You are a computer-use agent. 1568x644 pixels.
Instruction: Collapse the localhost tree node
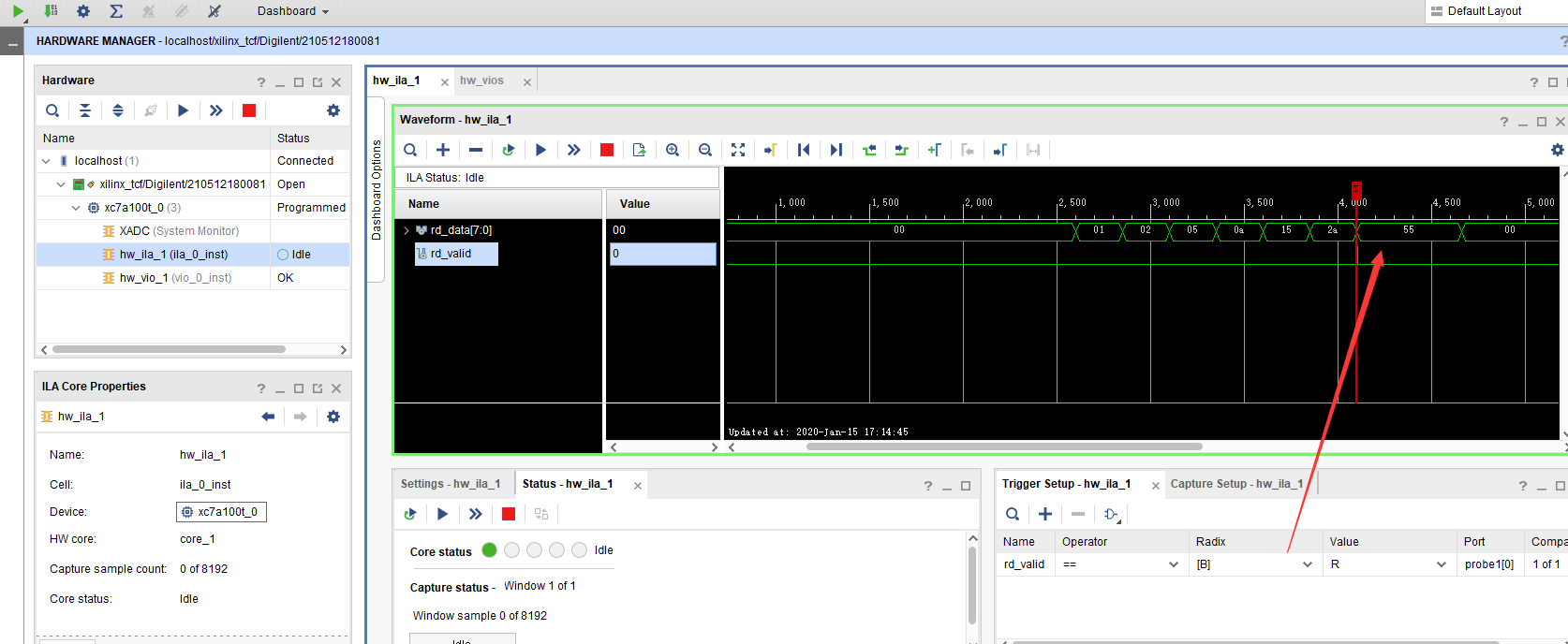pyautogui.click(x=46, y=161)
